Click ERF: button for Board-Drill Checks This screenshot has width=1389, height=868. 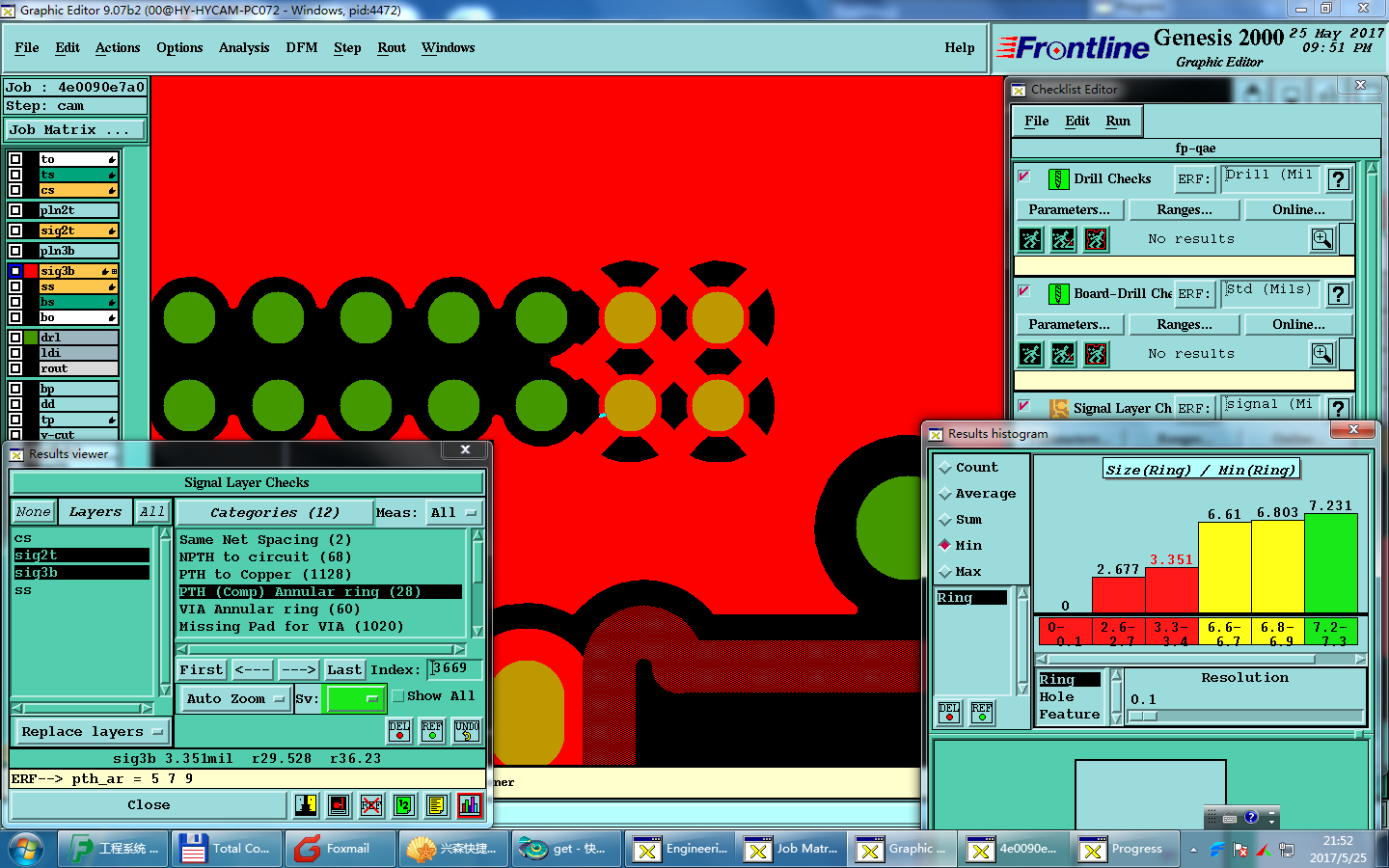1194,294
